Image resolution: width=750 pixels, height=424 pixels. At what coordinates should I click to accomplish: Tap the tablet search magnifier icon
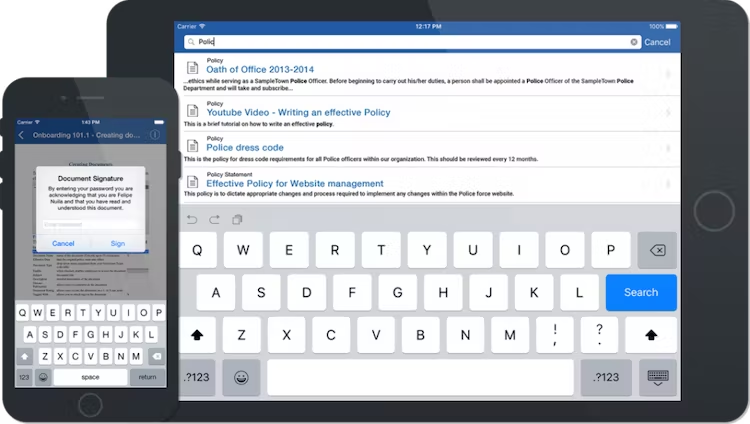coord(191,42)
